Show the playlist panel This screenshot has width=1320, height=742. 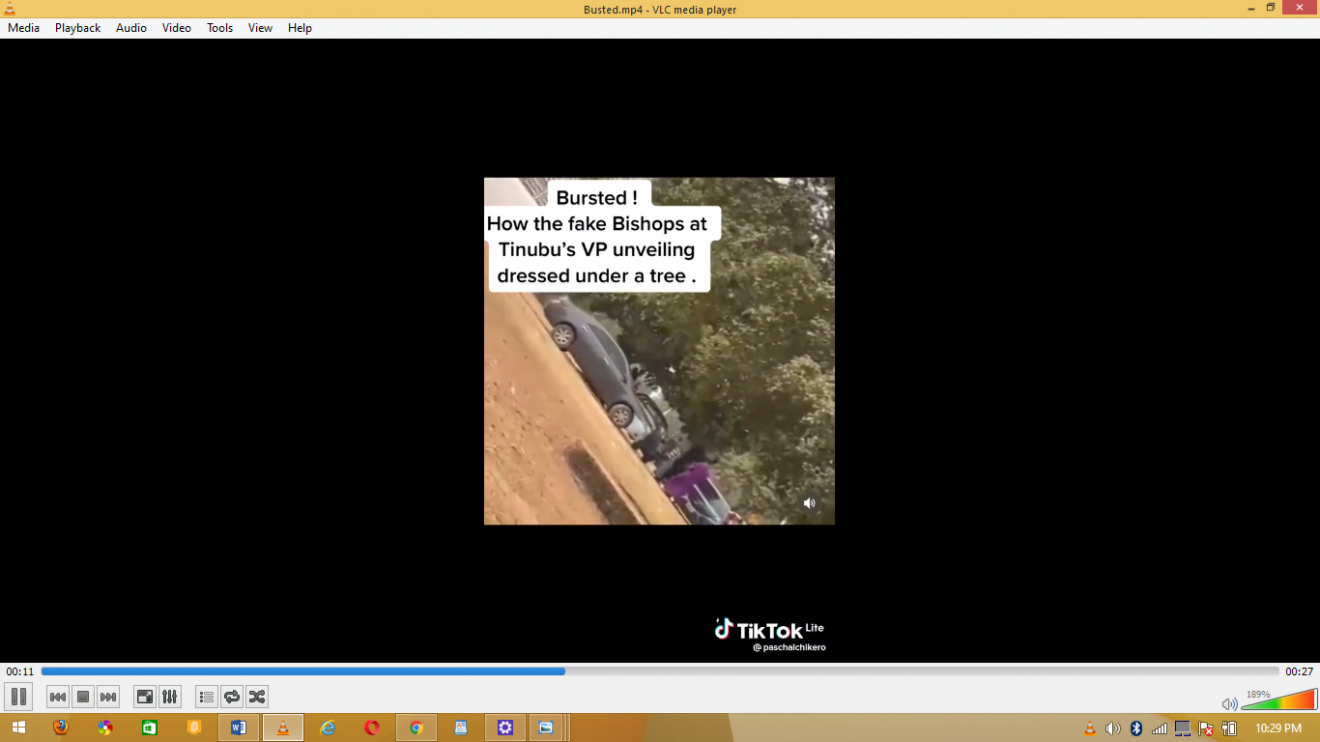(x=207, y=697)
